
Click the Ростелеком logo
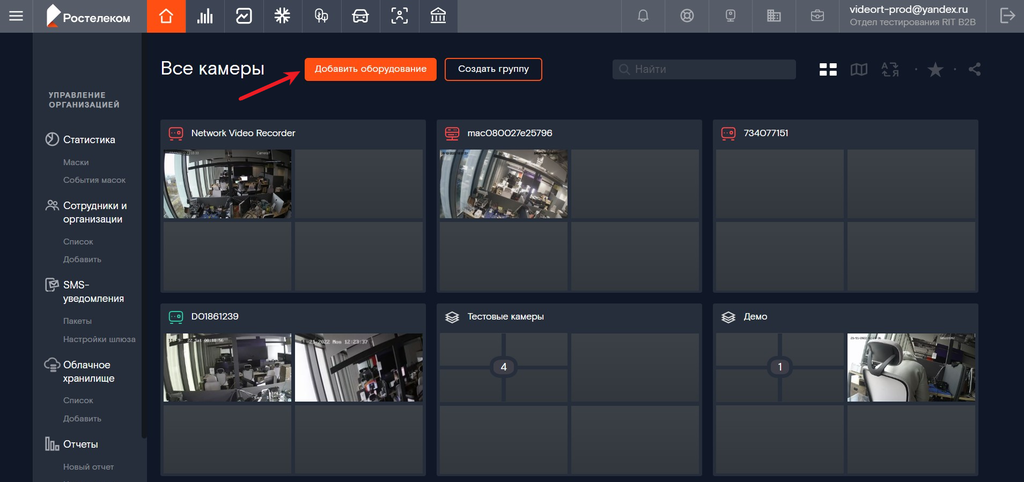[x=88, y=16]
